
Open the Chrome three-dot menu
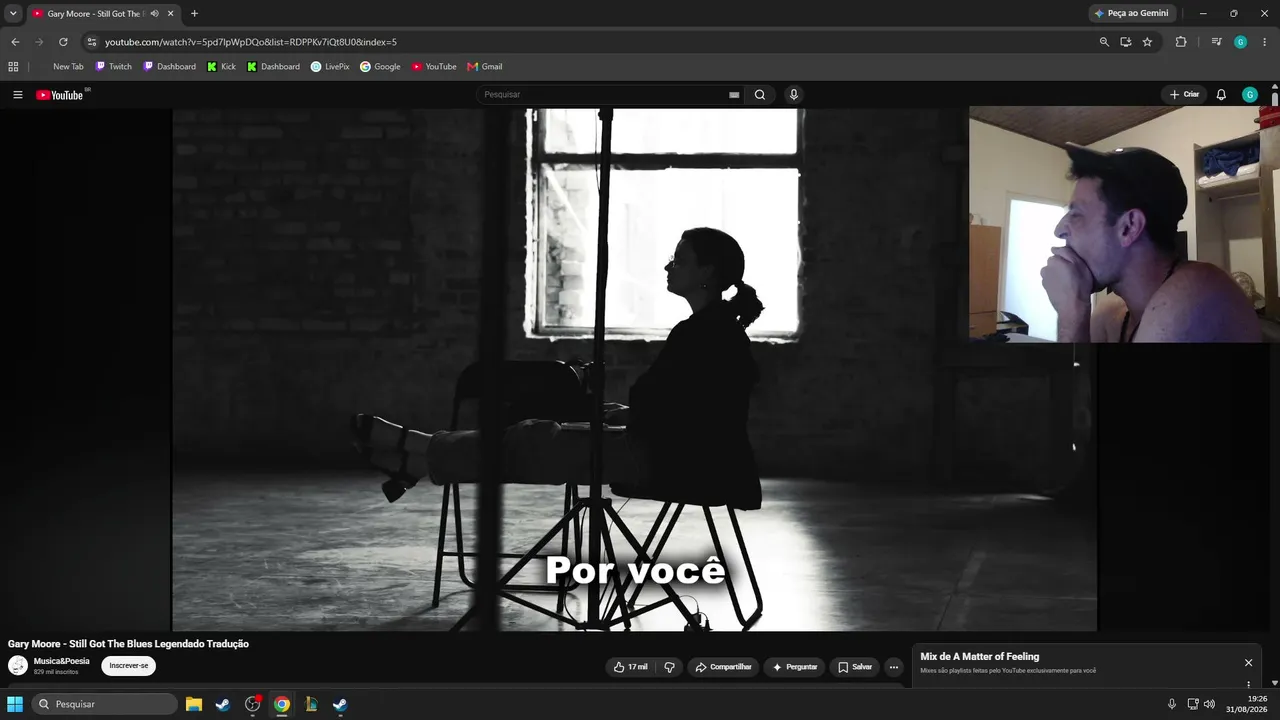[1265, 42]
